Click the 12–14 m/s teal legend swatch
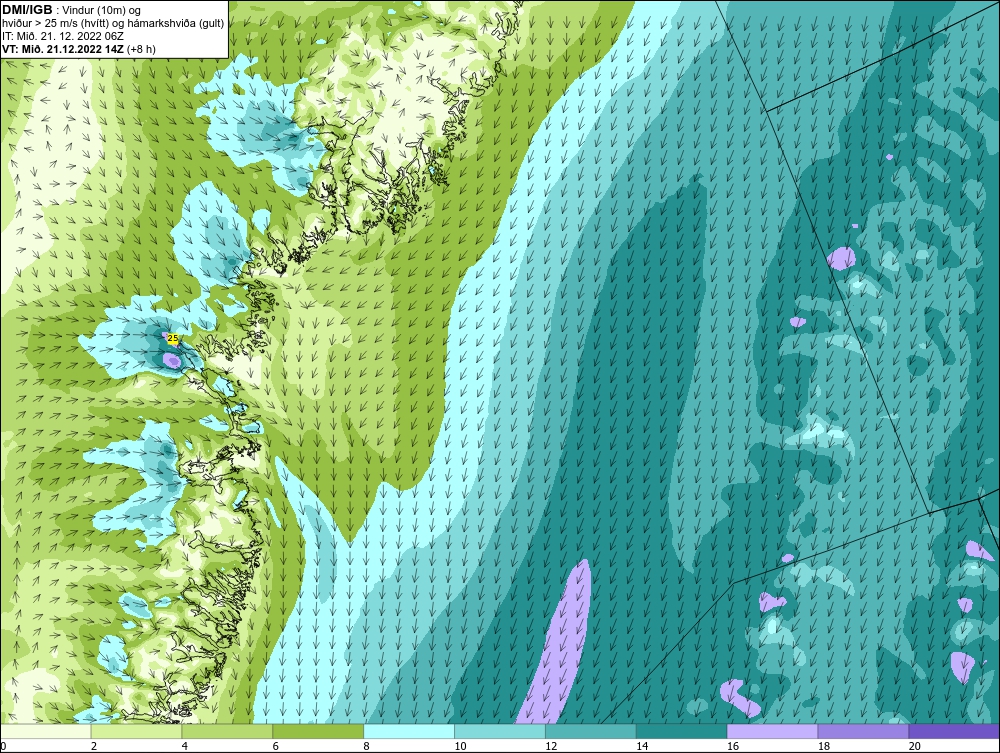The width and height of the screenshot is (1000, 753). tap(591, 731)
